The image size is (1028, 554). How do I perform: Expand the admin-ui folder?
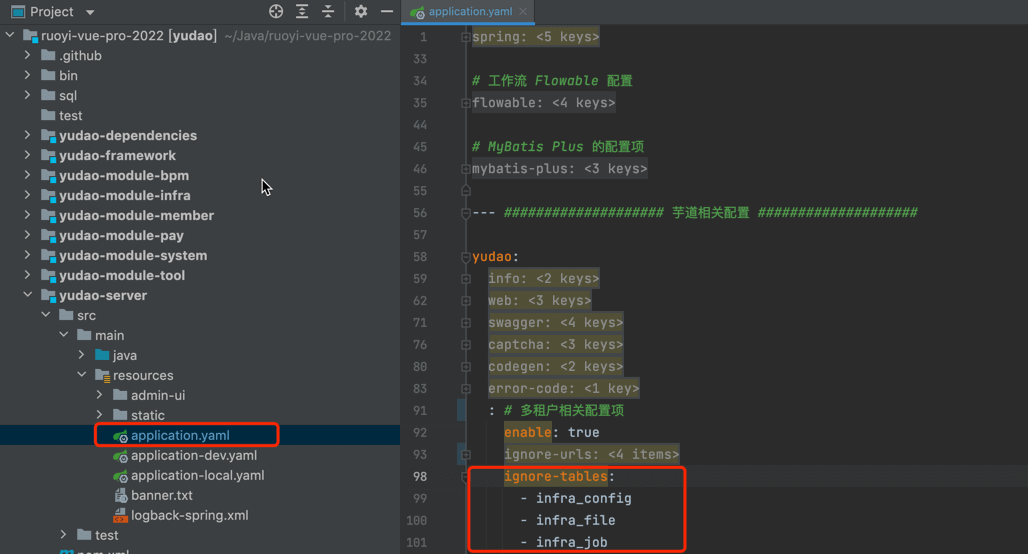(99, 396)
